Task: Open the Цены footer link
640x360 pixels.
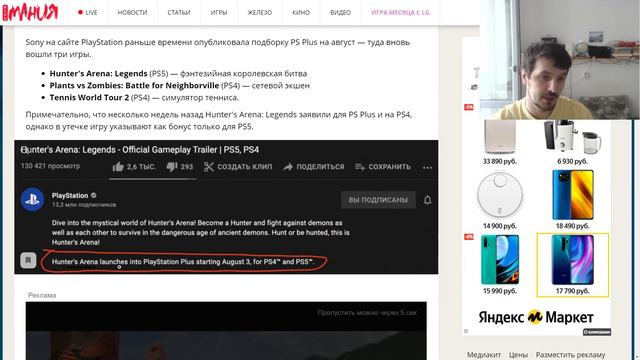Action: click(x=518, y=355)
